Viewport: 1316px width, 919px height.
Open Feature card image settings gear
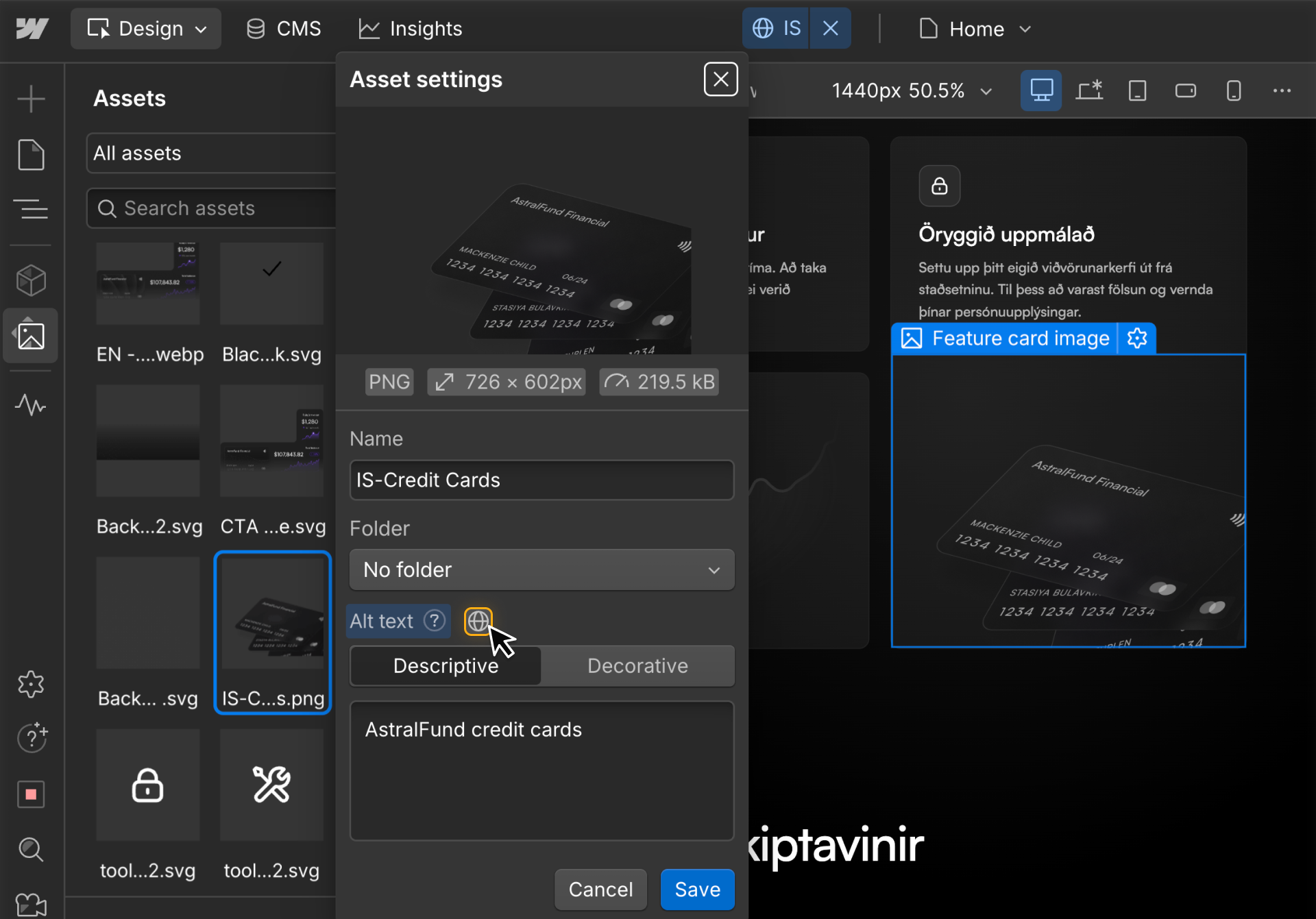click(1136, 338)
